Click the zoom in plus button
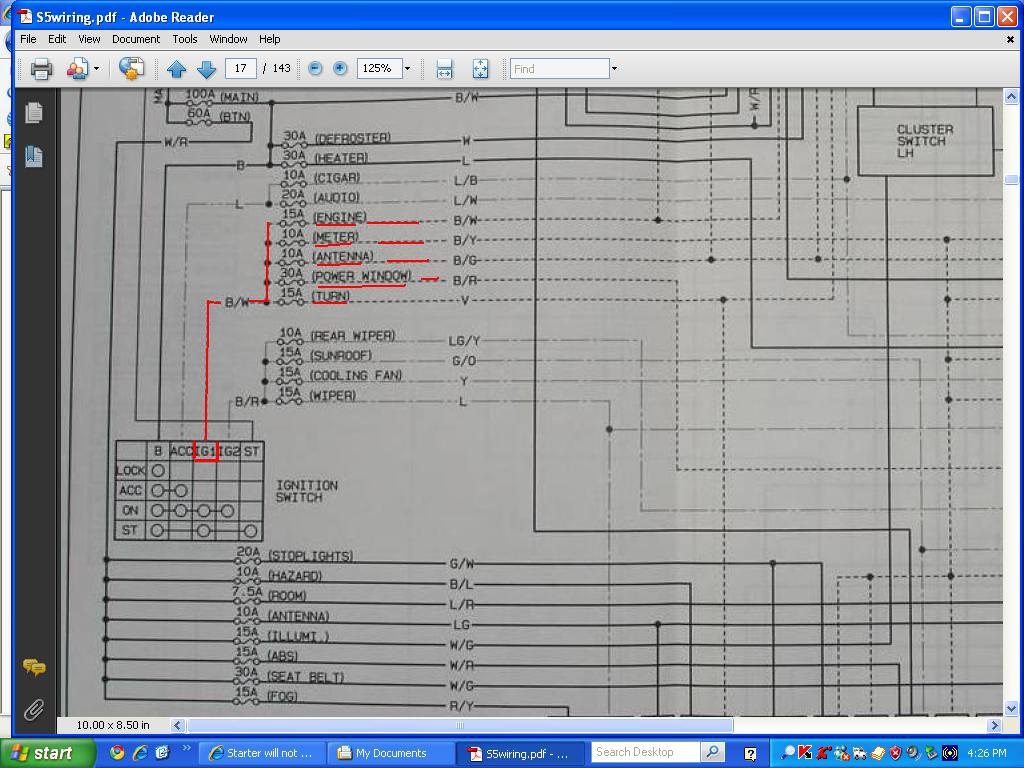The image size is (1024, 768). pyautogui.click(x=340, y=69)
